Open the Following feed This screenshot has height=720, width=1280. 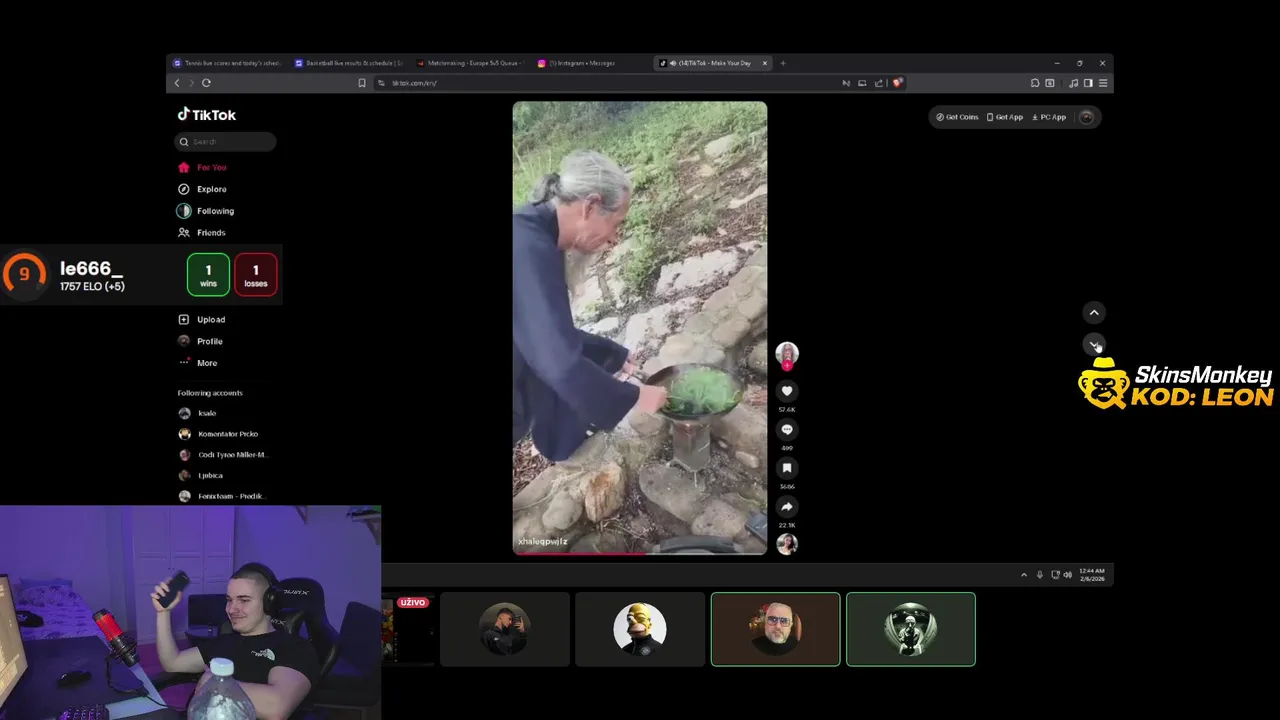(206, 211)
